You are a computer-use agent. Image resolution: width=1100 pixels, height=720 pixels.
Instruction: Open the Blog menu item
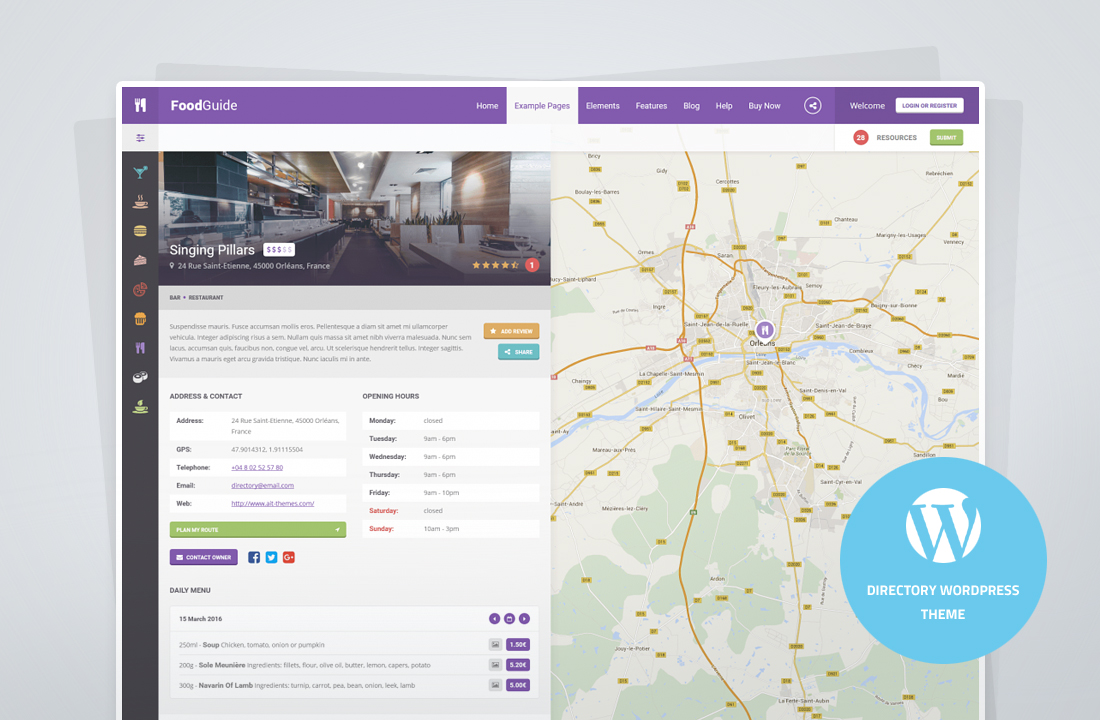click(691, 106)
